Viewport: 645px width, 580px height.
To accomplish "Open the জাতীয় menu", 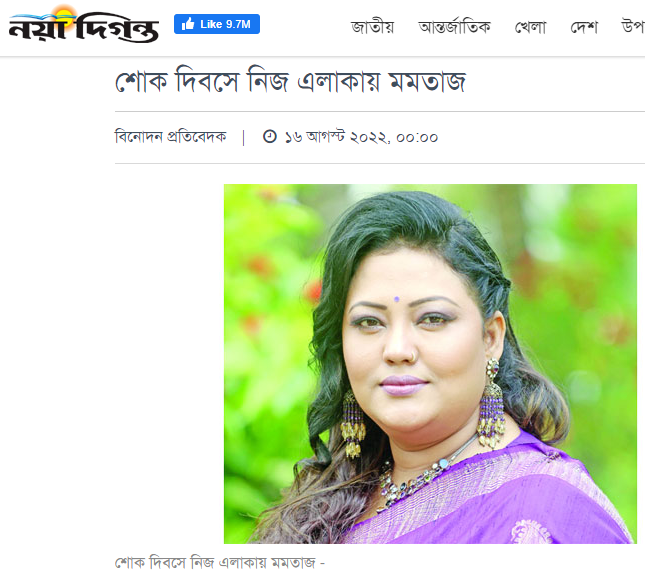I will click(x=372, y=27).
